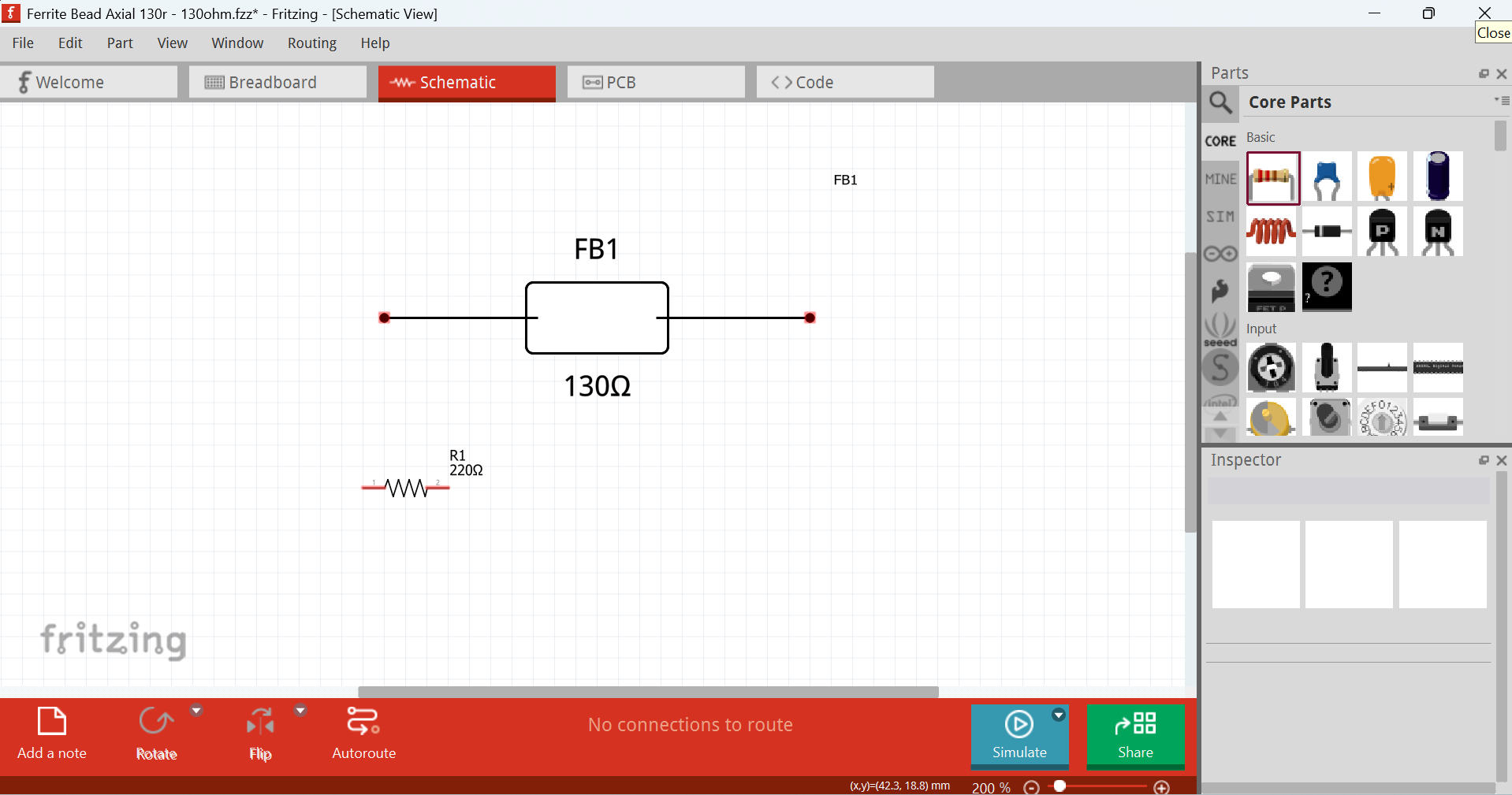Open the parts search magnifier

click(1220, 102)
